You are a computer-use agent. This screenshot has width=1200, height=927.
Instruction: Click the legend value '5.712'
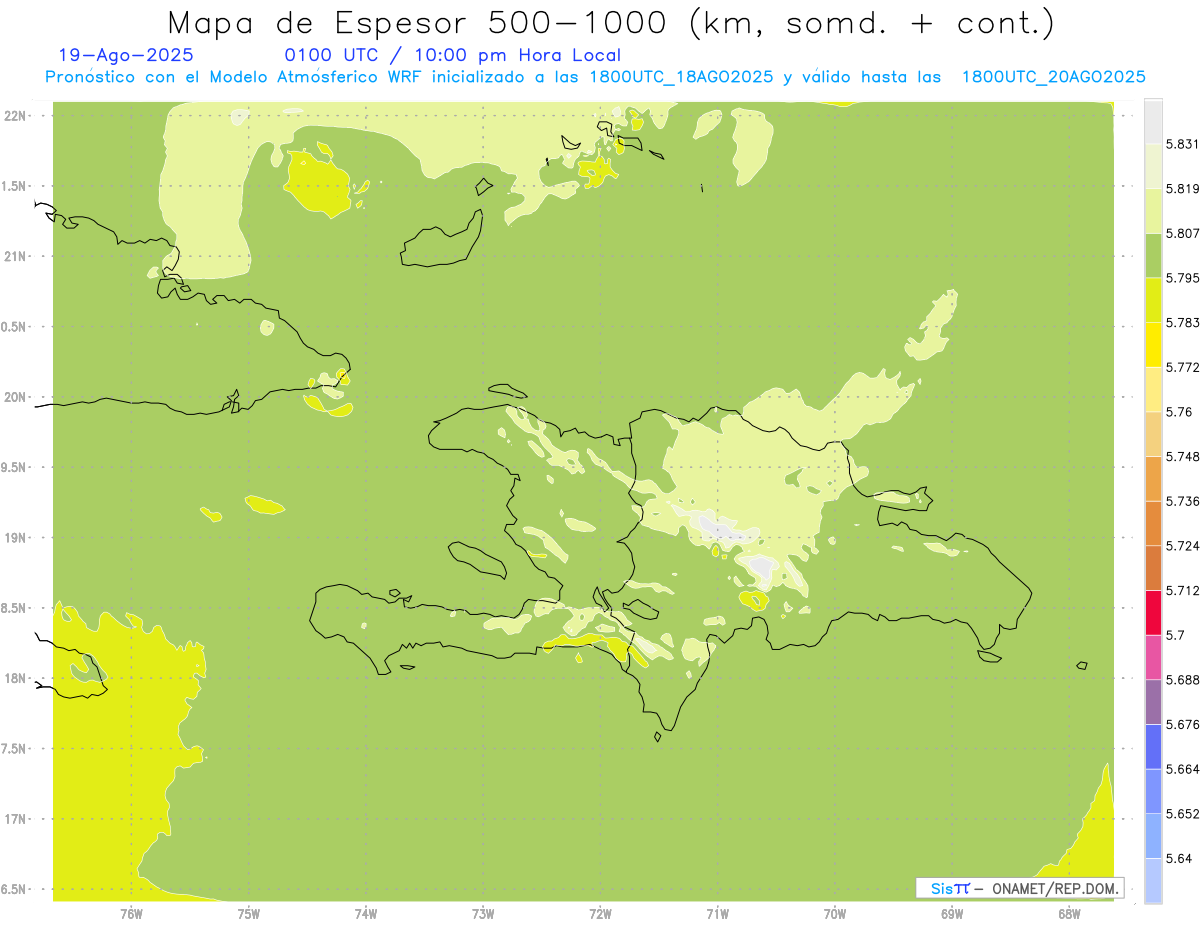[1183, 590]
